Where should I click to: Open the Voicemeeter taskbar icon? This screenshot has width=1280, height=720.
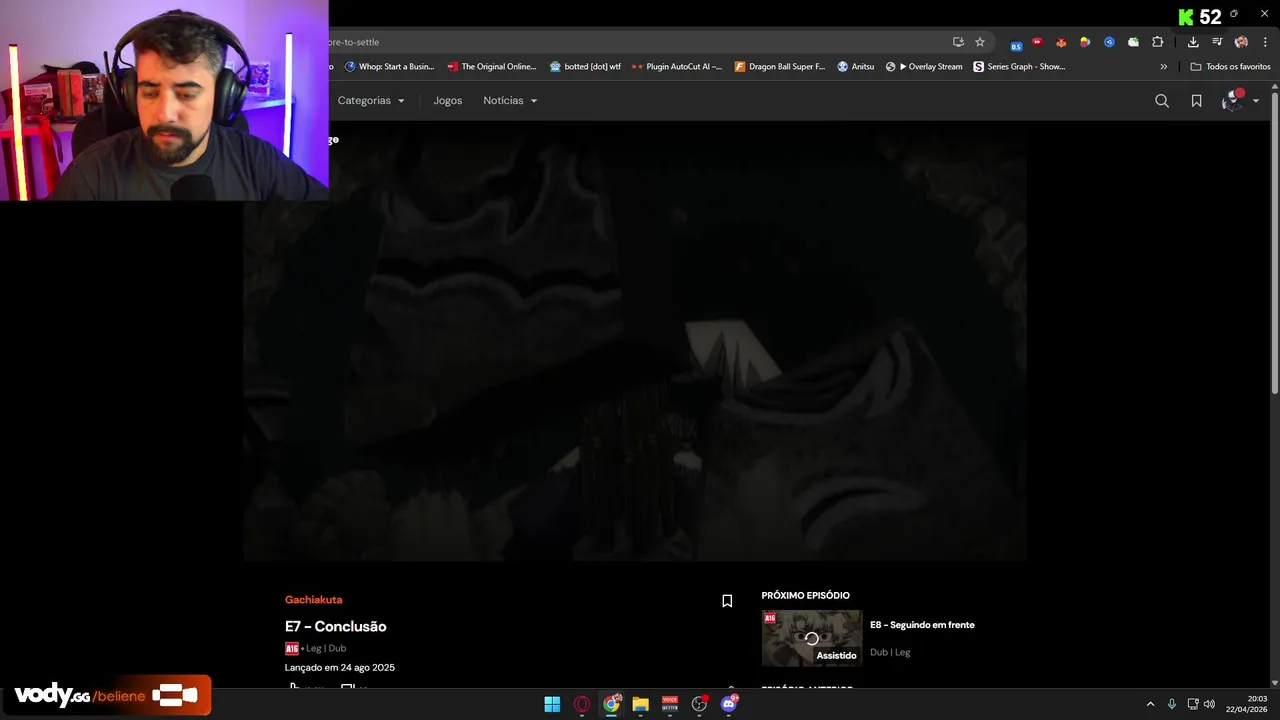point(670,704)
